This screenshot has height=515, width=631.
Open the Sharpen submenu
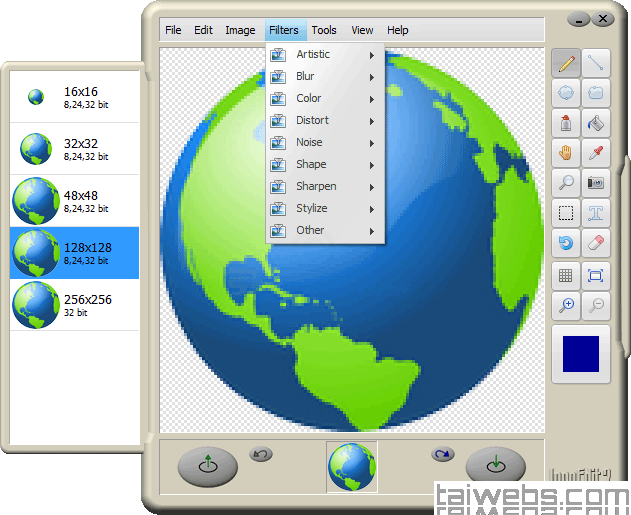pos(325,186)
